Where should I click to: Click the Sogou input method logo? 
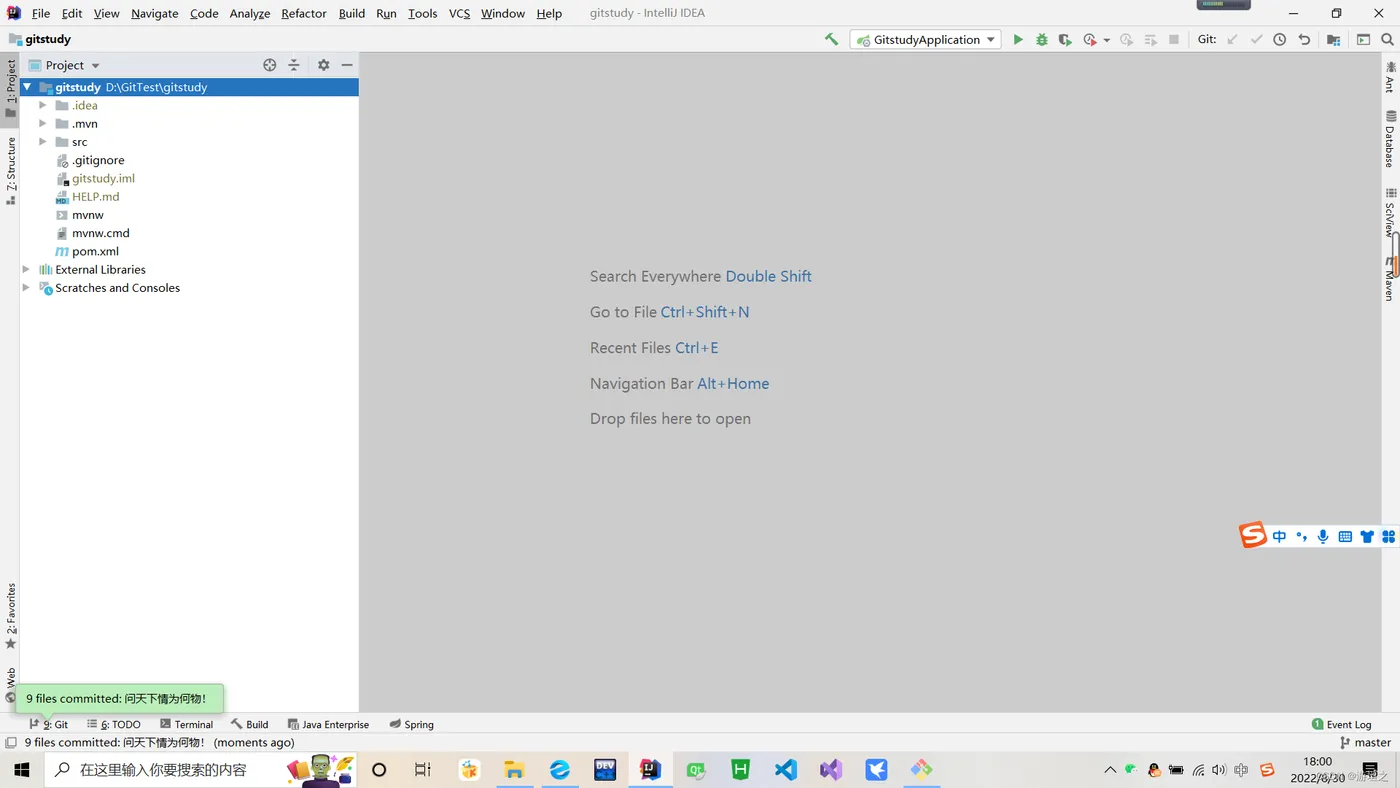1253,535
